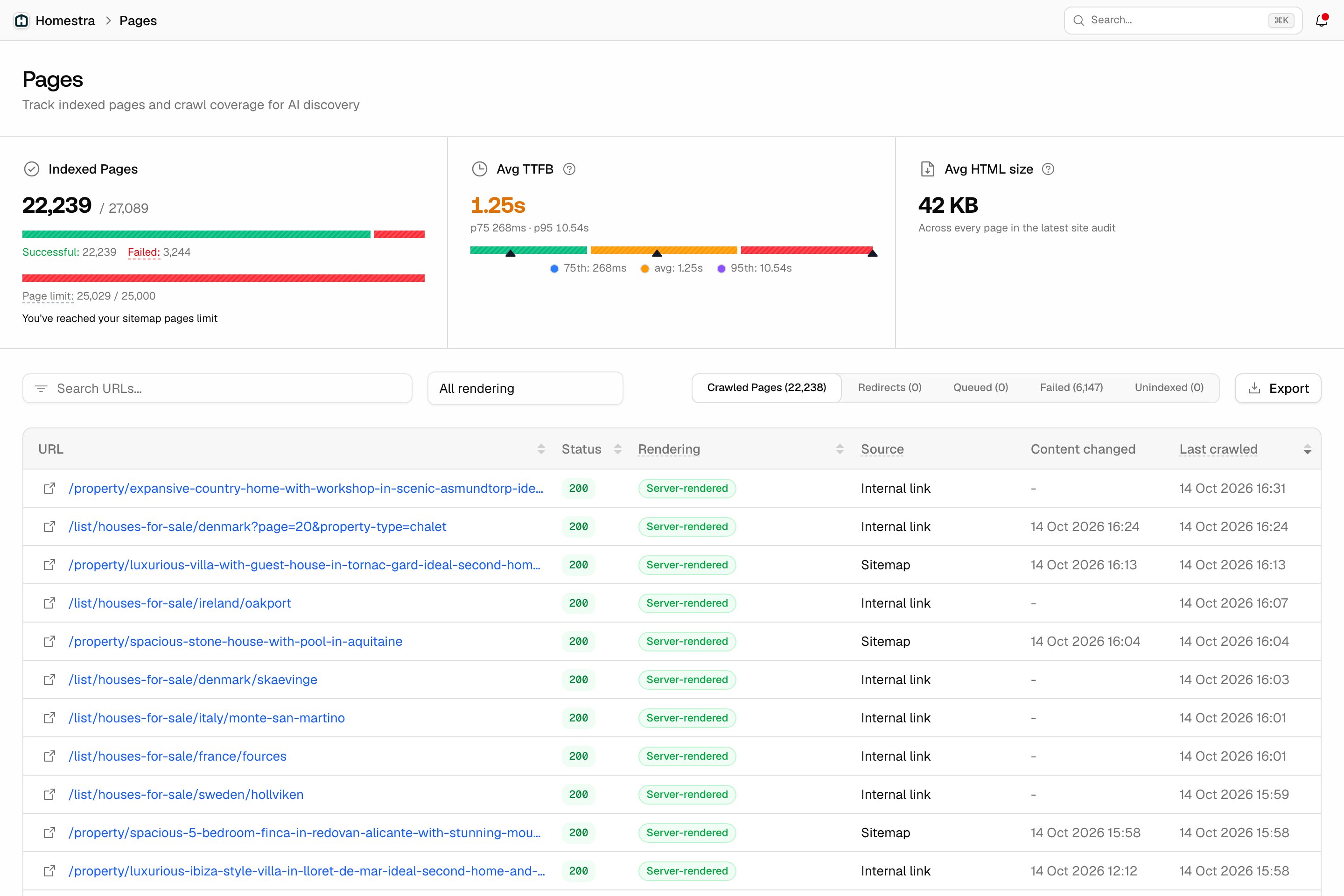Image resolution: width=1344 pixels, height=896 pixels.
Task: Click the red page limit progress bar
Action: (224, 278)
